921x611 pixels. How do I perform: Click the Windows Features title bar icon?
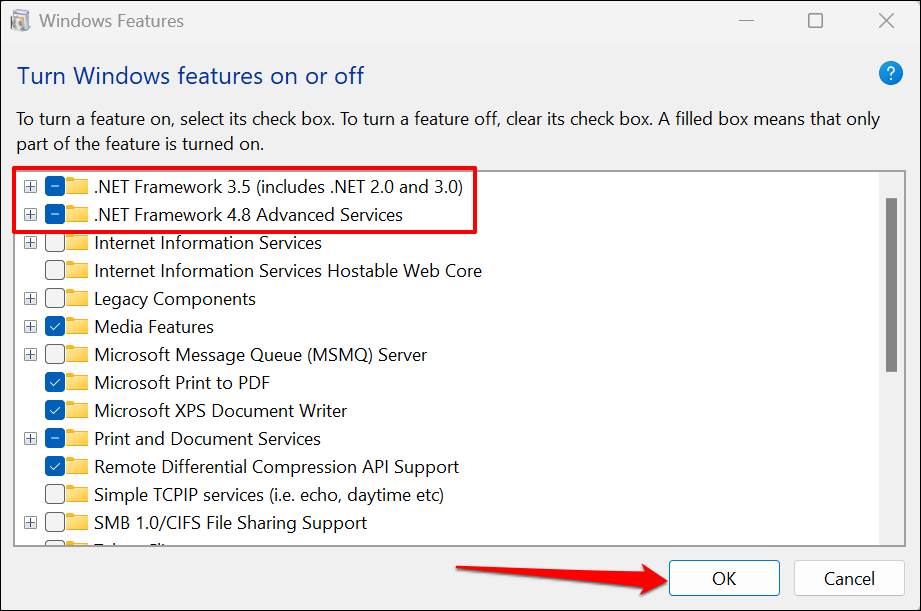(17, 21)
